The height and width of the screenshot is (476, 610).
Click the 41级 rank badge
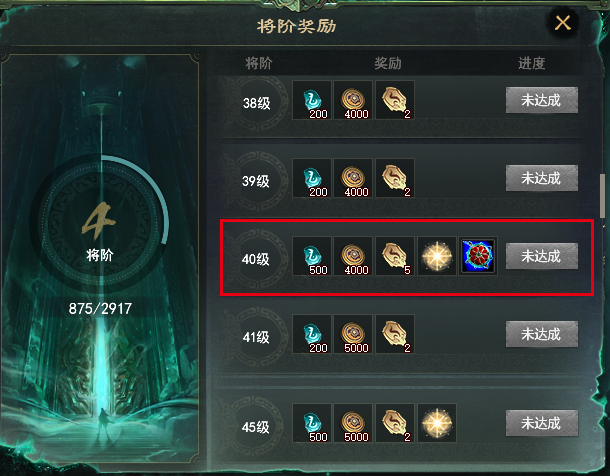point(257,337)
